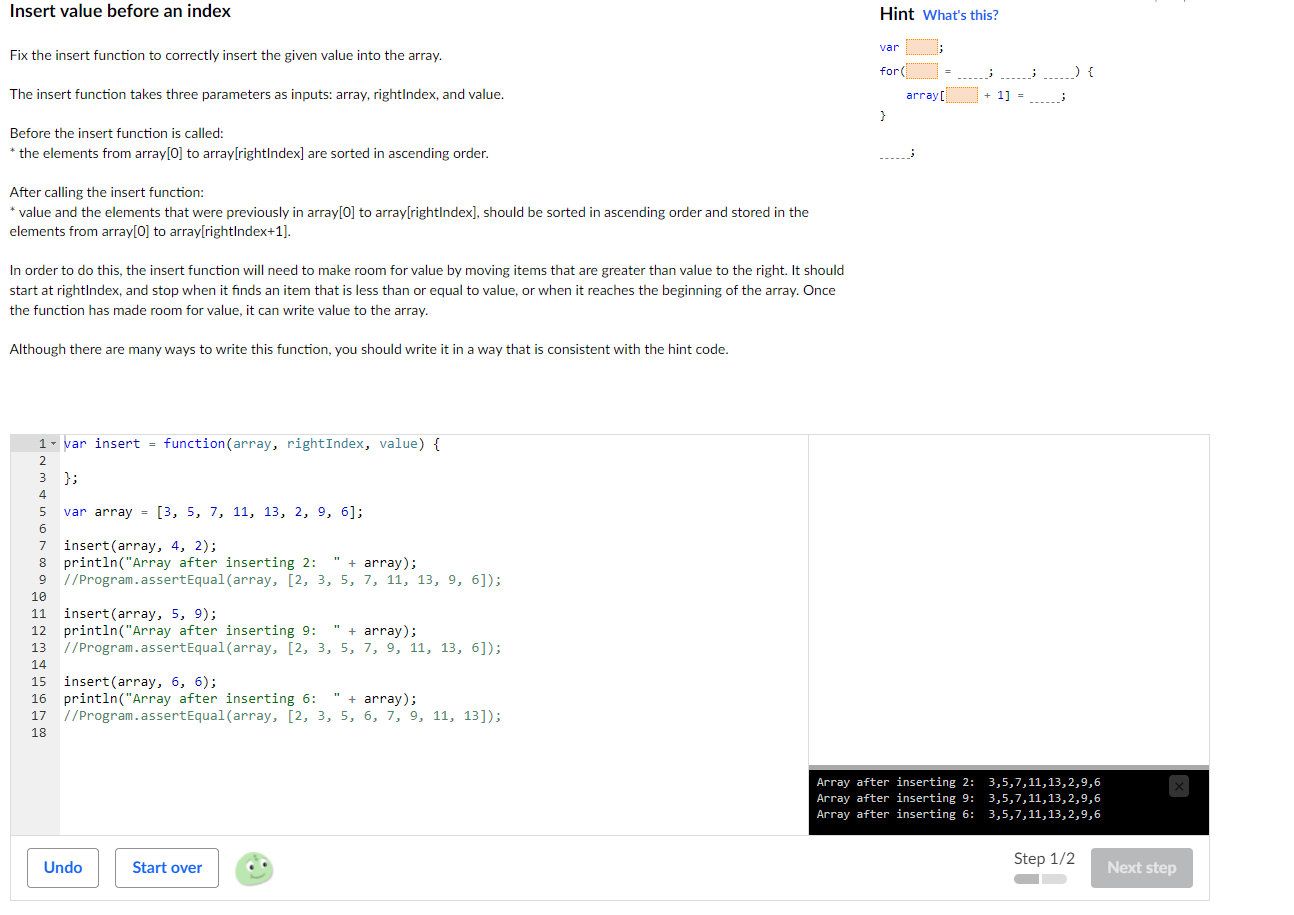
Task: Dismiss the console output panel
Action: [1178, 787]
